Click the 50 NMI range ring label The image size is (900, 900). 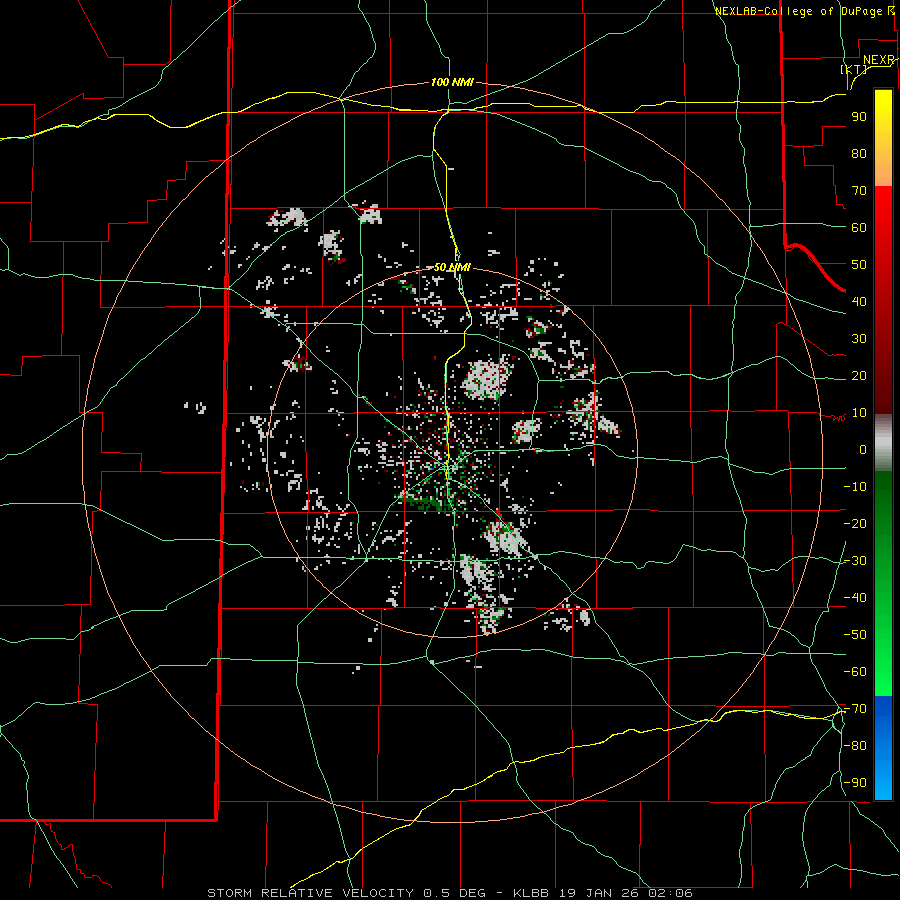tap(452, 267)
